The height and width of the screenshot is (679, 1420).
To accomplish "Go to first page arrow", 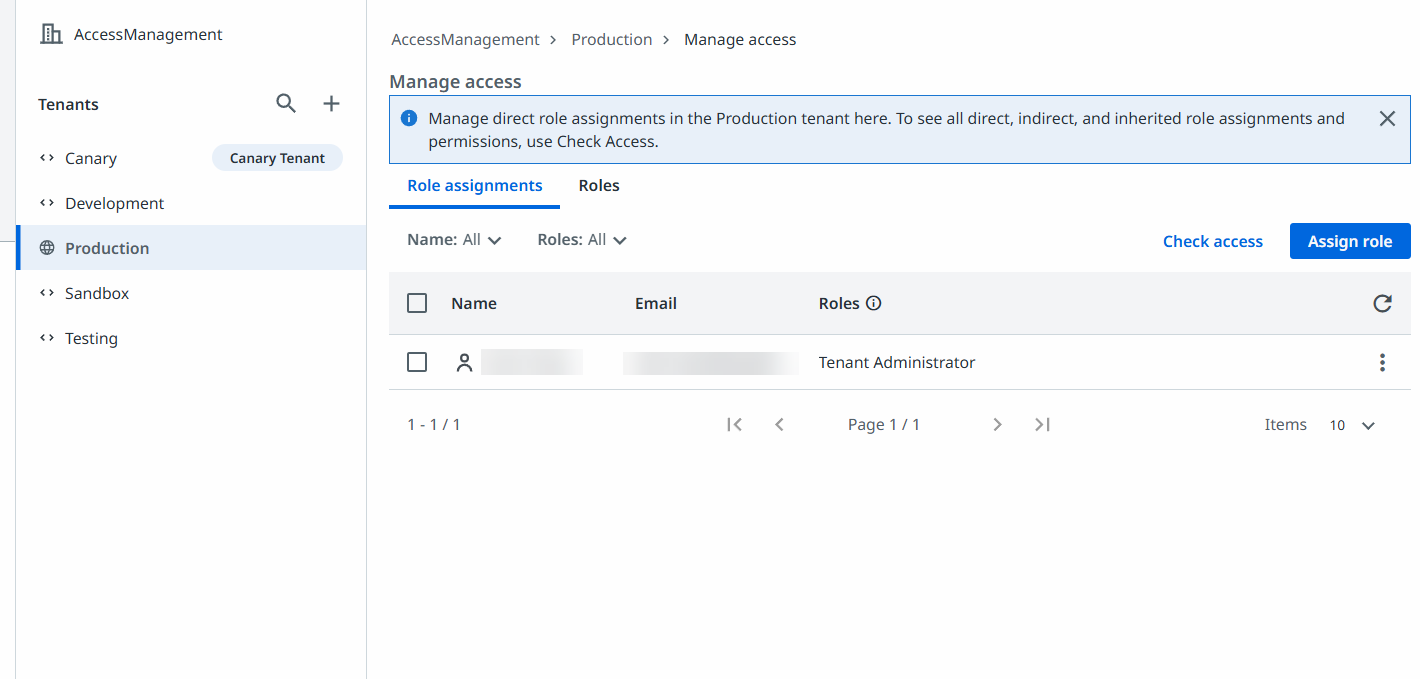I will click(735, 425).
